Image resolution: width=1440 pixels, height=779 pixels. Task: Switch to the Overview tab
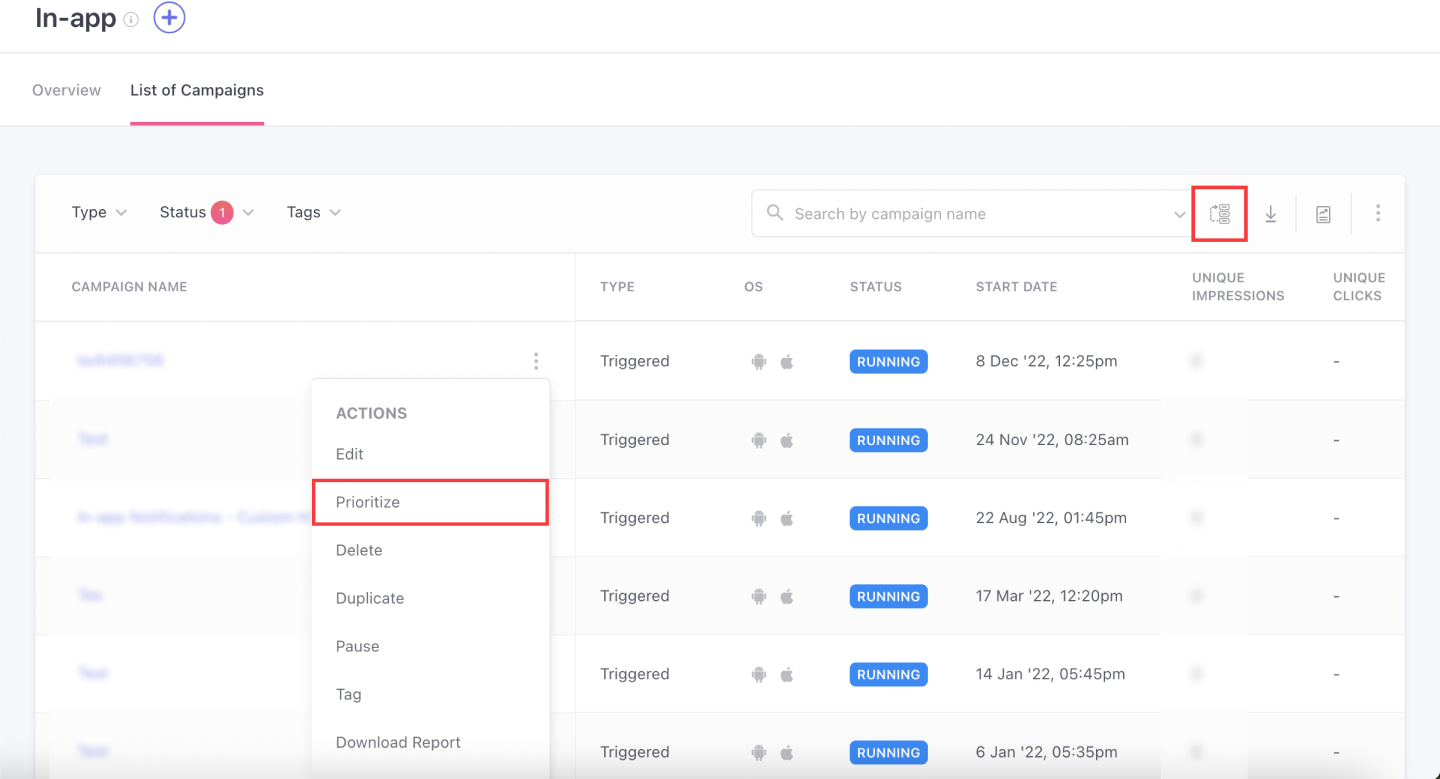click(66, 90)
